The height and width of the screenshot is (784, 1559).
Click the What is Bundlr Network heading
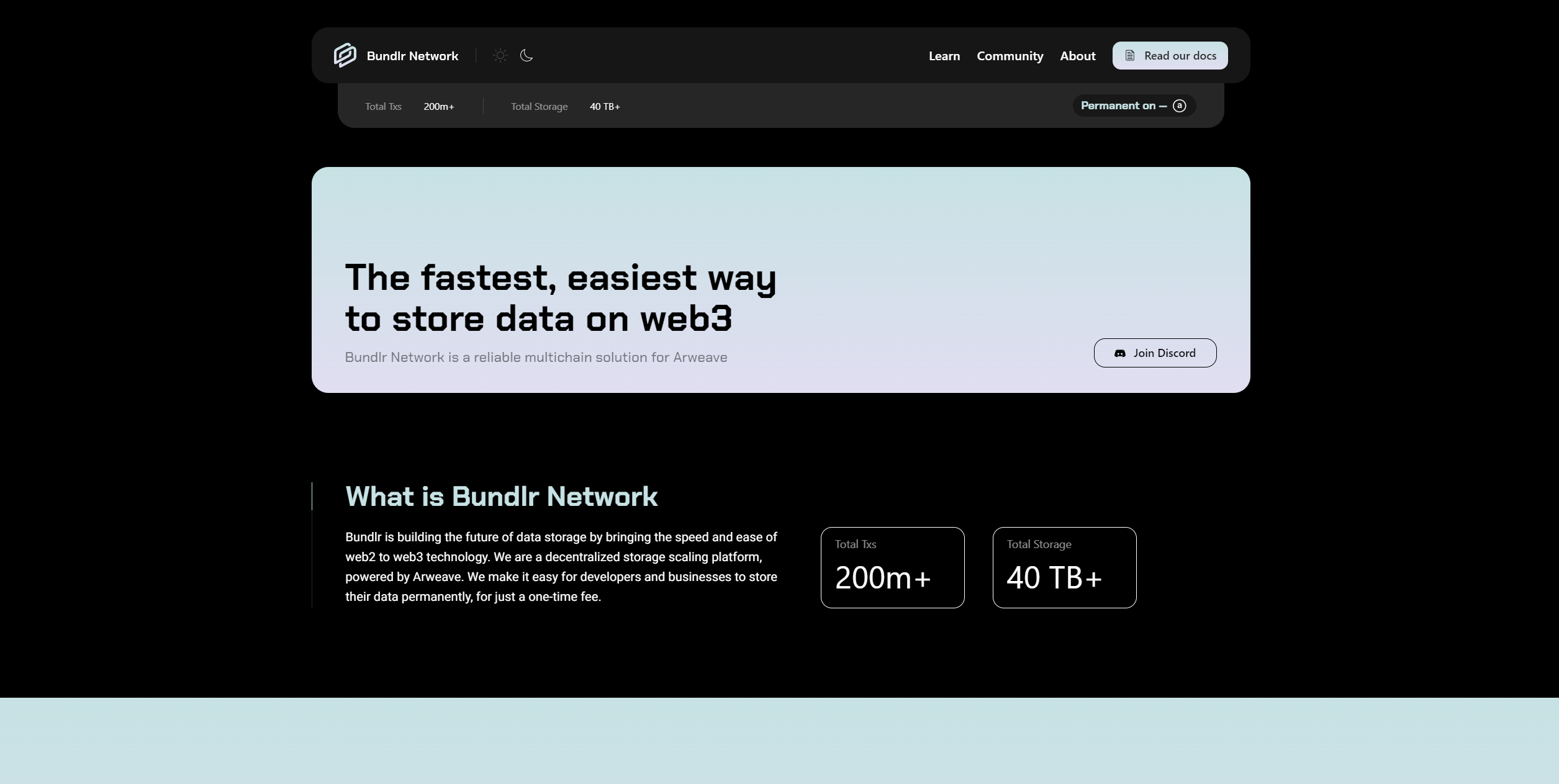tap(501, 496)
